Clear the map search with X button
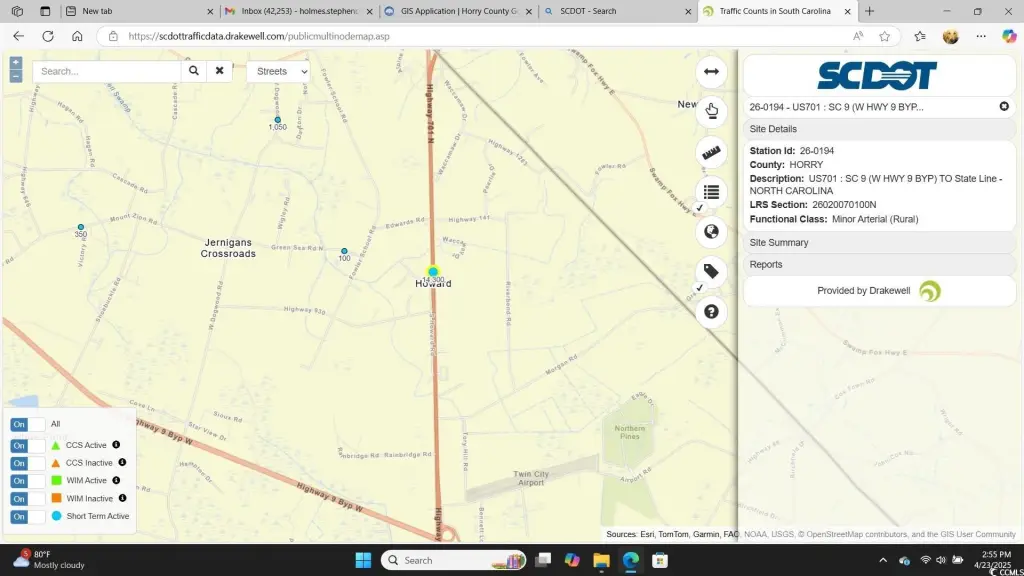The image size is (1024, 576). (220, 72)
